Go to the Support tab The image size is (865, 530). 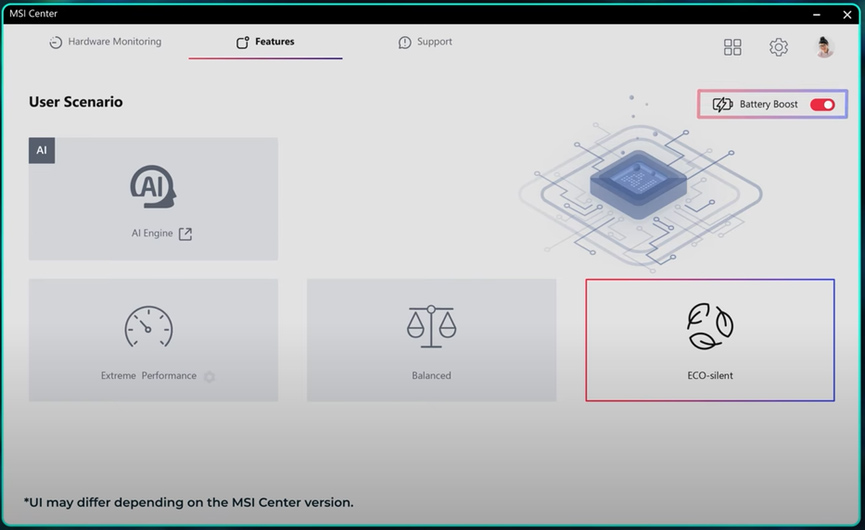point(425,42)
